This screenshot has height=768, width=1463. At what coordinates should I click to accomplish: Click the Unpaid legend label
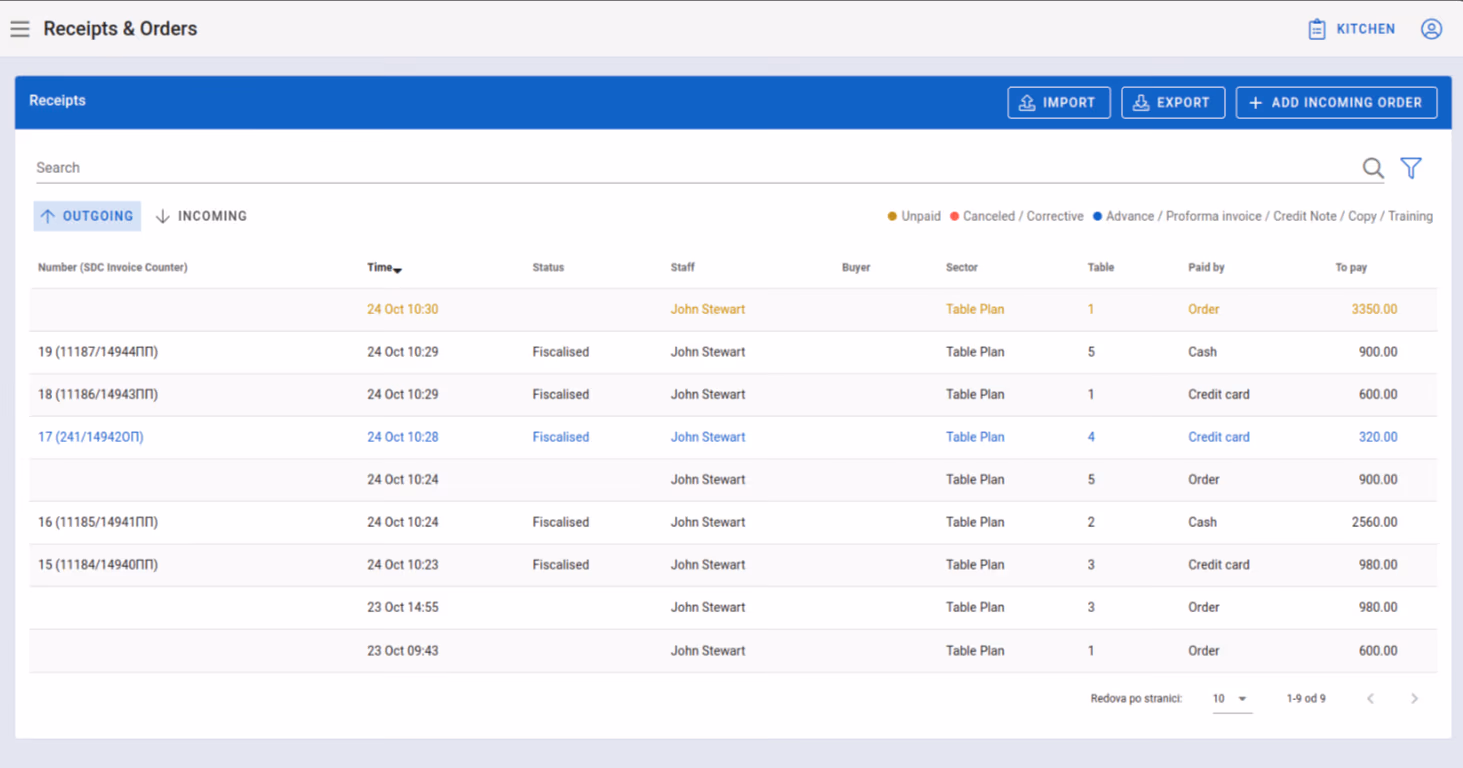point(920,216)
